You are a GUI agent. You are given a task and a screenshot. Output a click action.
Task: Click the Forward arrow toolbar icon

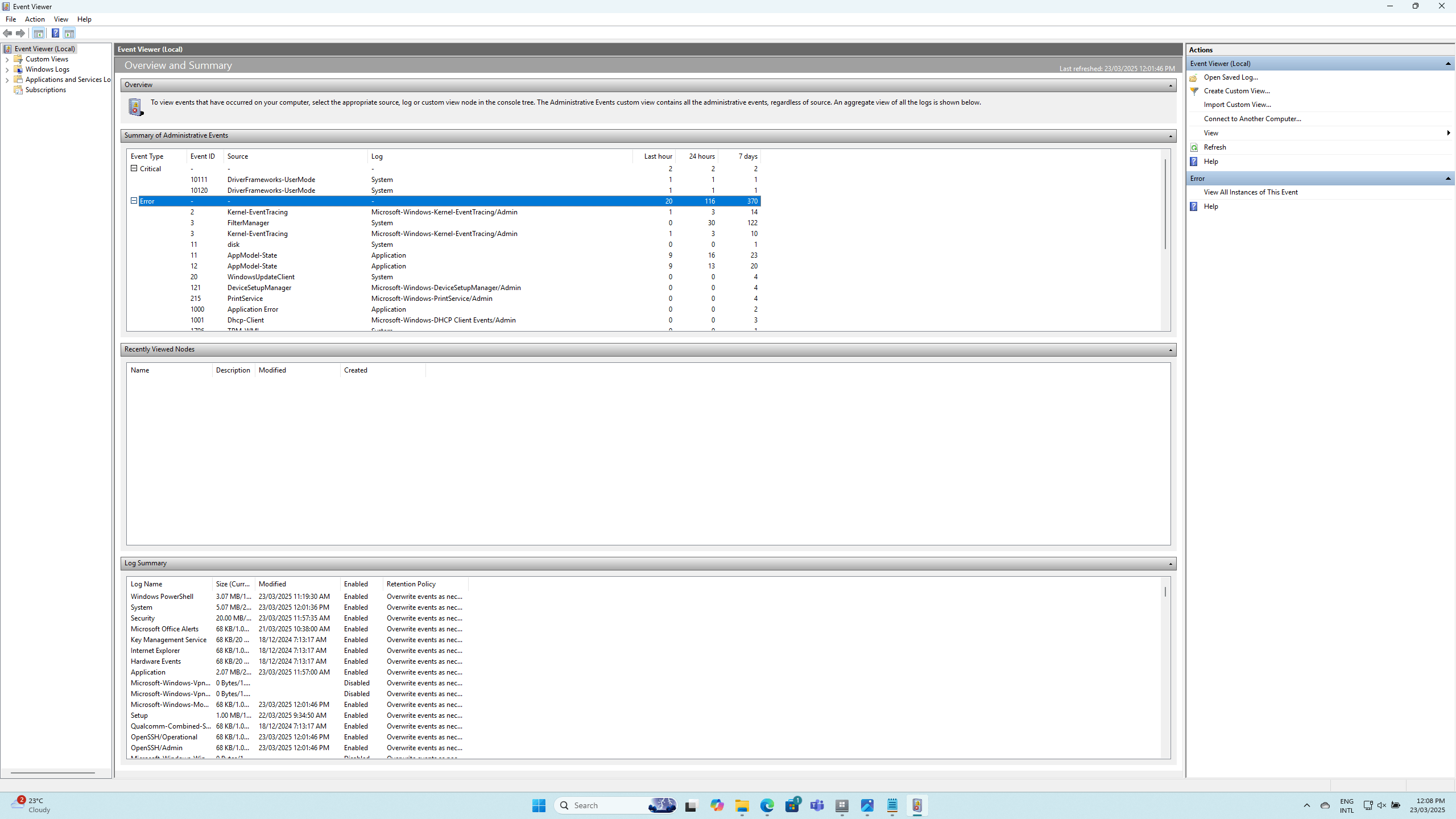click(x=20, y=34)
